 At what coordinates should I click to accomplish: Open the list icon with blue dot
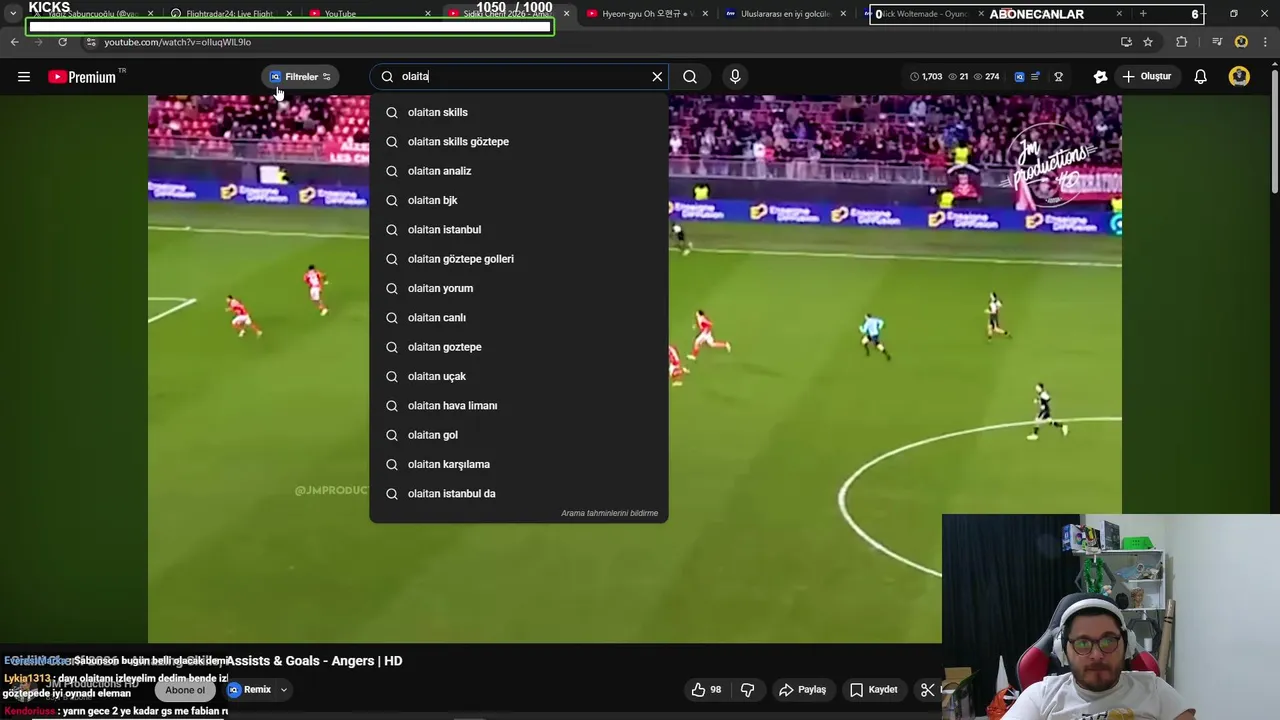(x=1035, y=77)
